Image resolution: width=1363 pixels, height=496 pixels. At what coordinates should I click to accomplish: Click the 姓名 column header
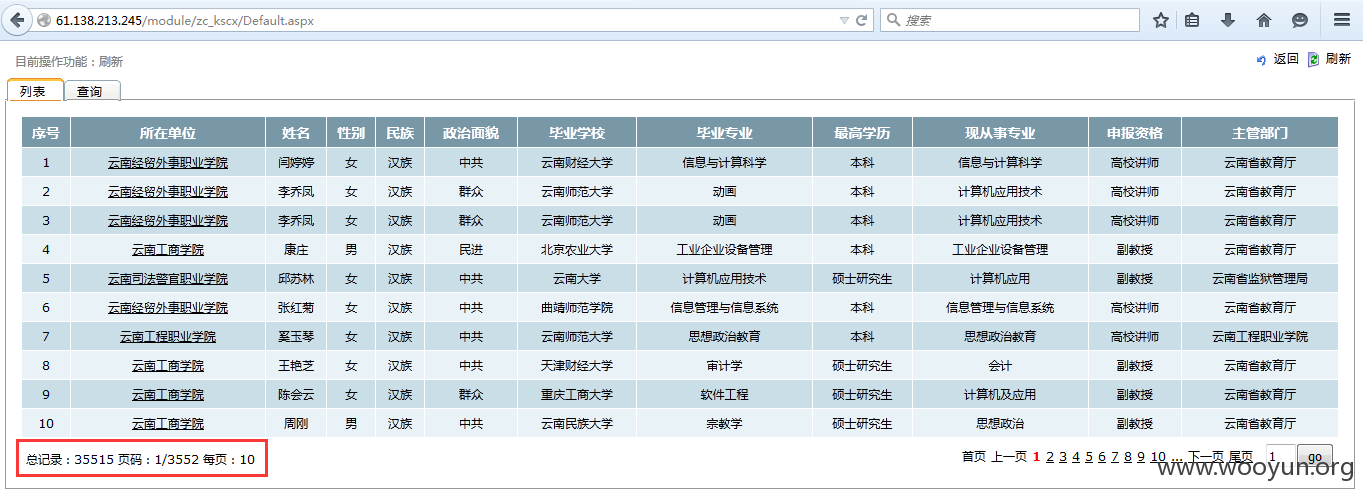click(x=296, y=133)
